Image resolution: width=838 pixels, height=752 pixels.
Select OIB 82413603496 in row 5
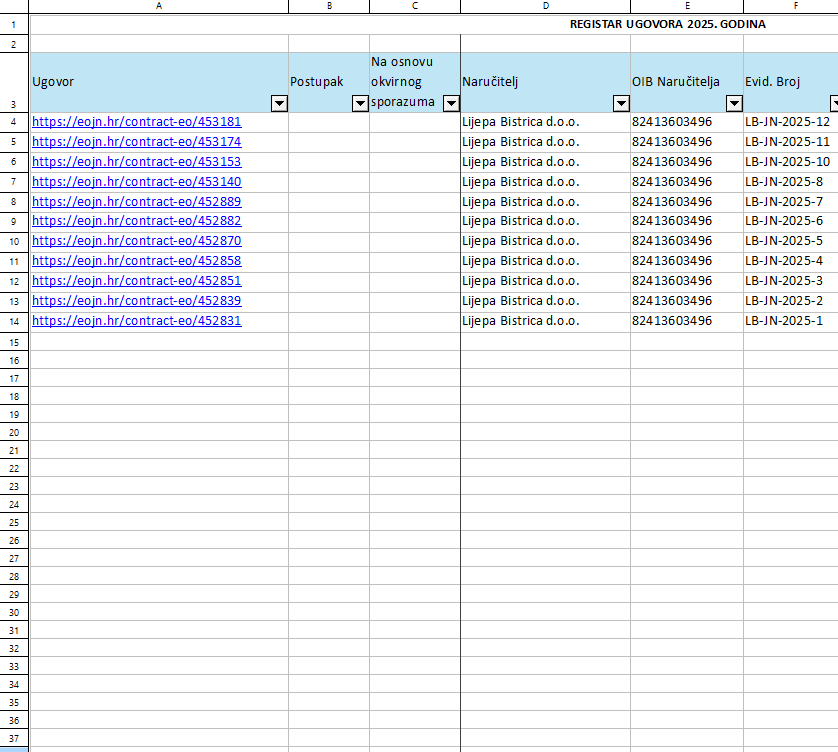tap(687, 142)
